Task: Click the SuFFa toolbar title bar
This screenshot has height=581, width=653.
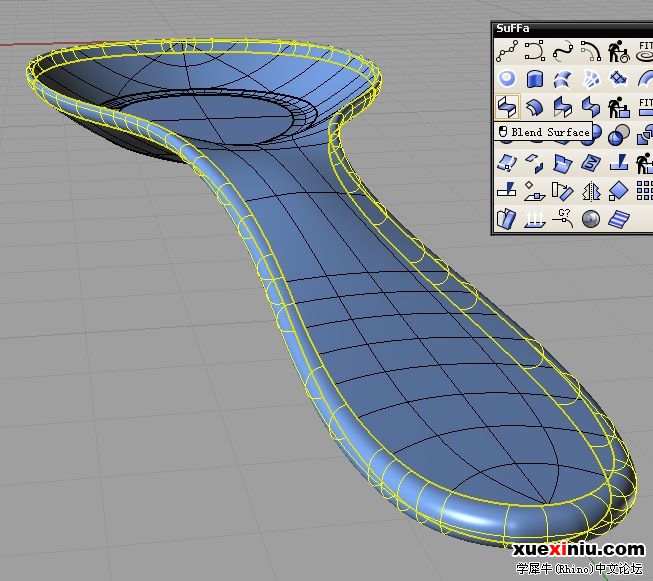Action: click(573, 29)
